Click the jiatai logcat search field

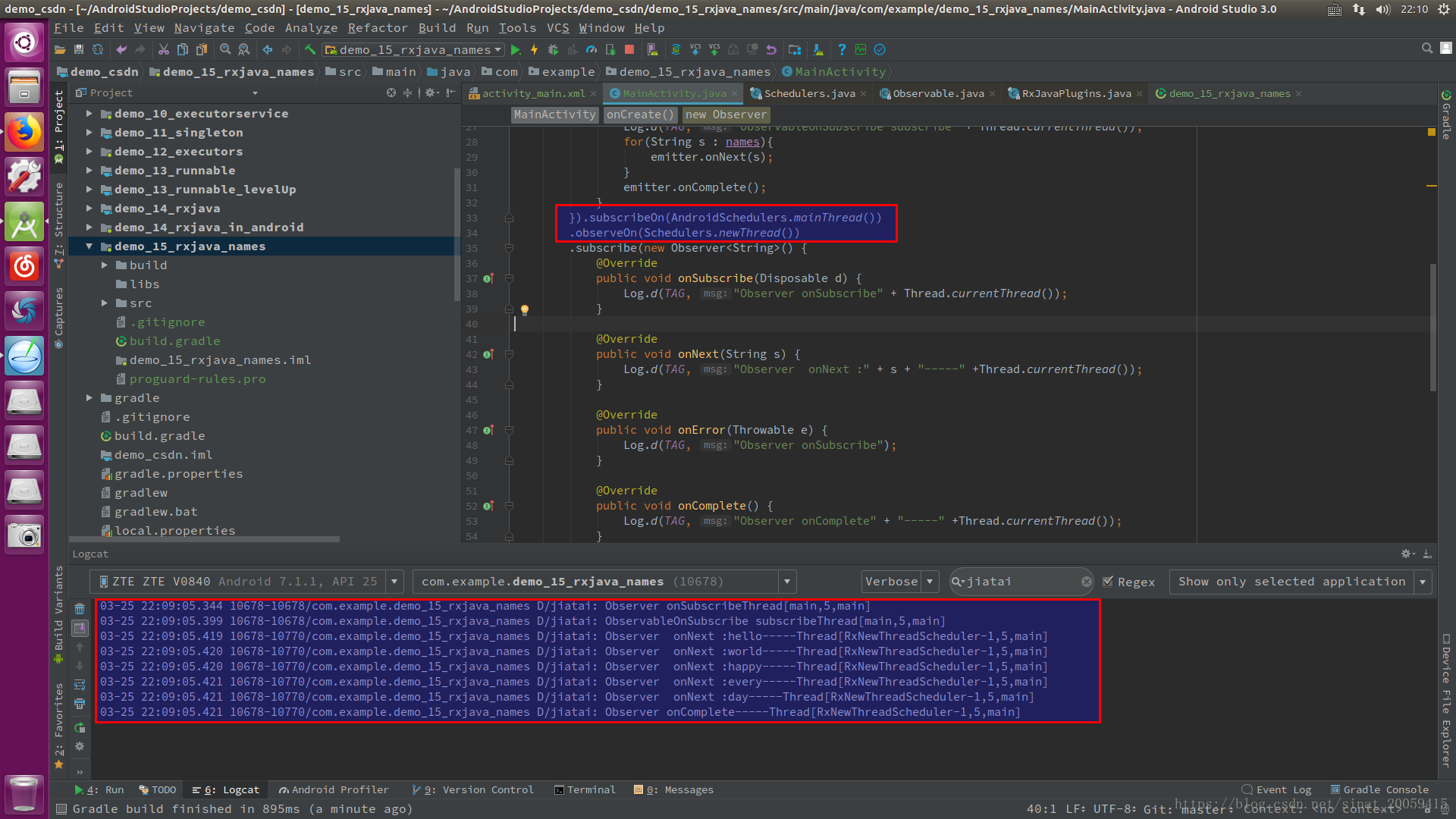(1021, 582)
